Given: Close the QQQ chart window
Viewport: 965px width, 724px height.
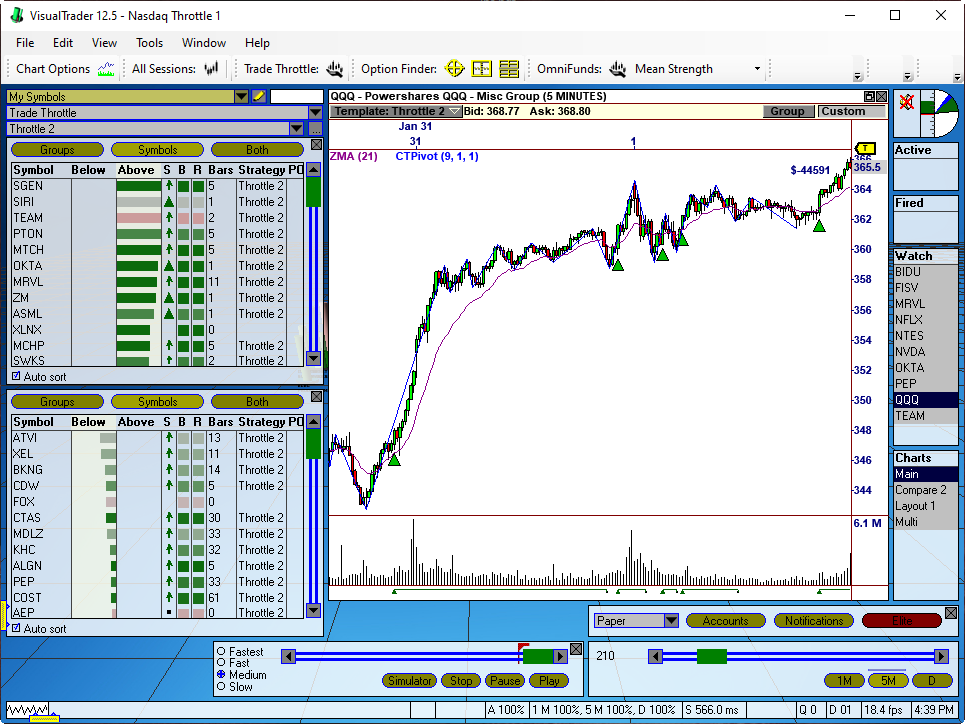Looking at the screenshot, I should (881, 96).
